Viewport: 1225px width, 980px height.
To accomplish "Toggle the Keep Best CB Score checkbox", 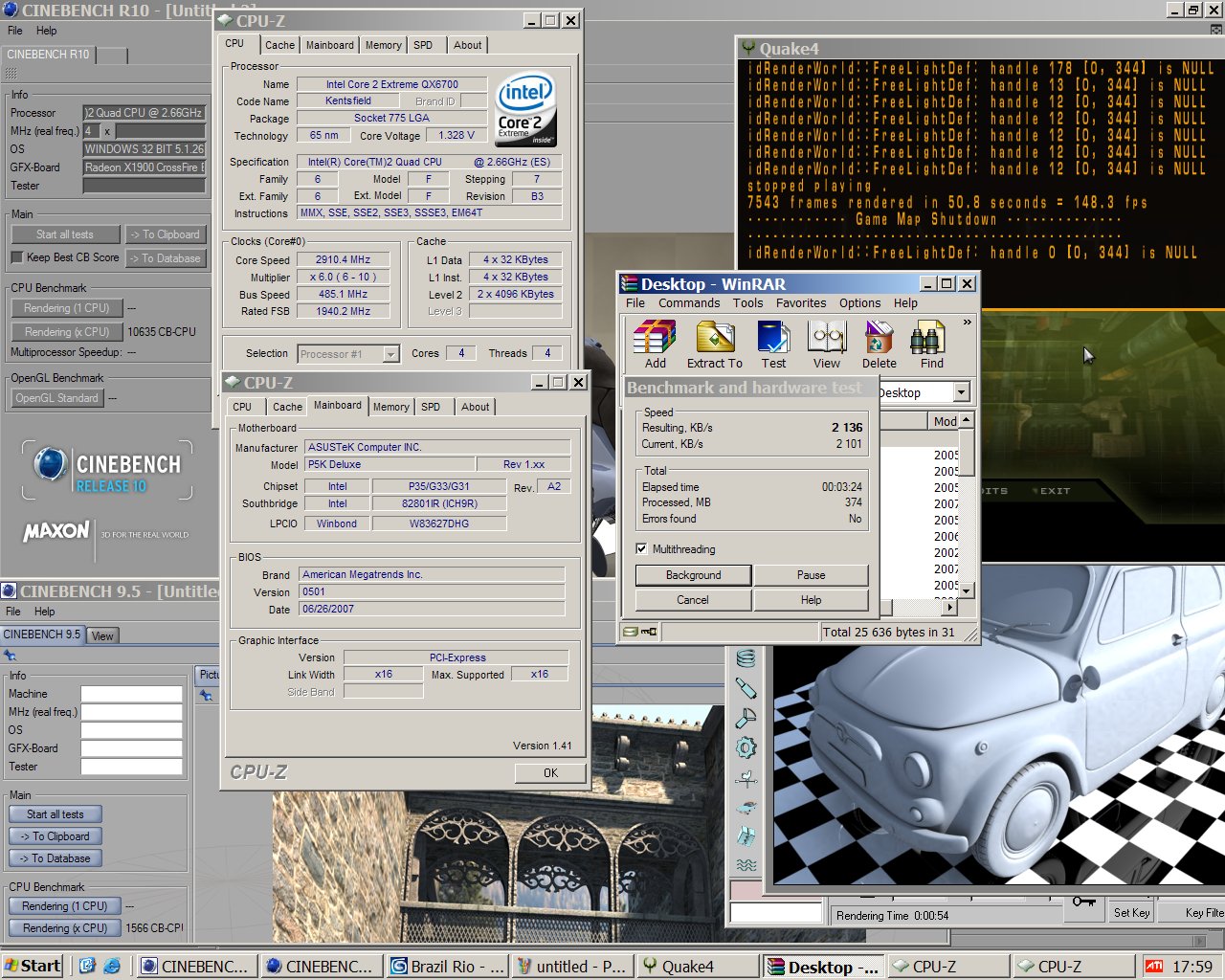I will (x=17, y=257).
